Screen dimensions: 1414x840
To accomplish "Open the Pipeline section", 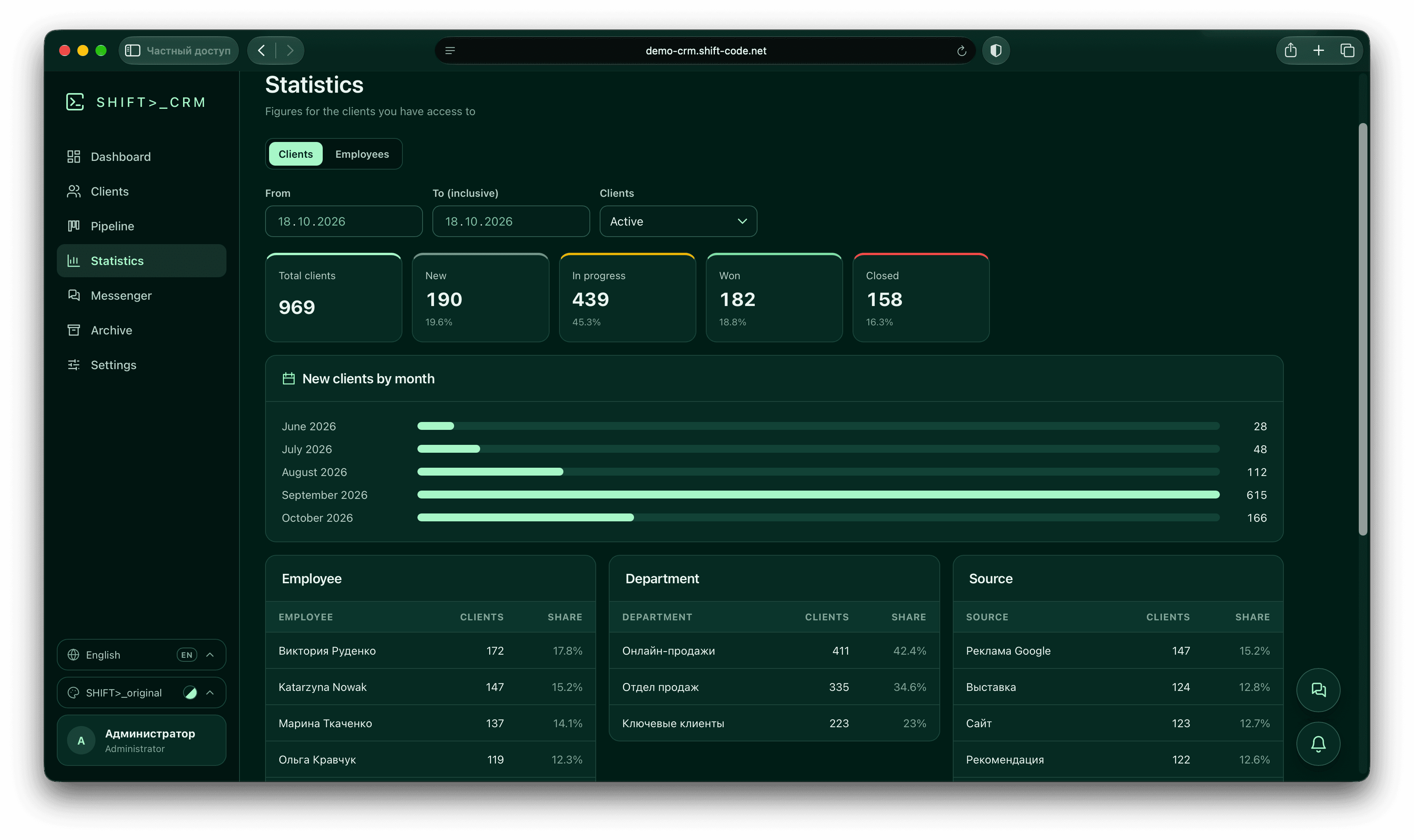I will click(x=141, y=226).
